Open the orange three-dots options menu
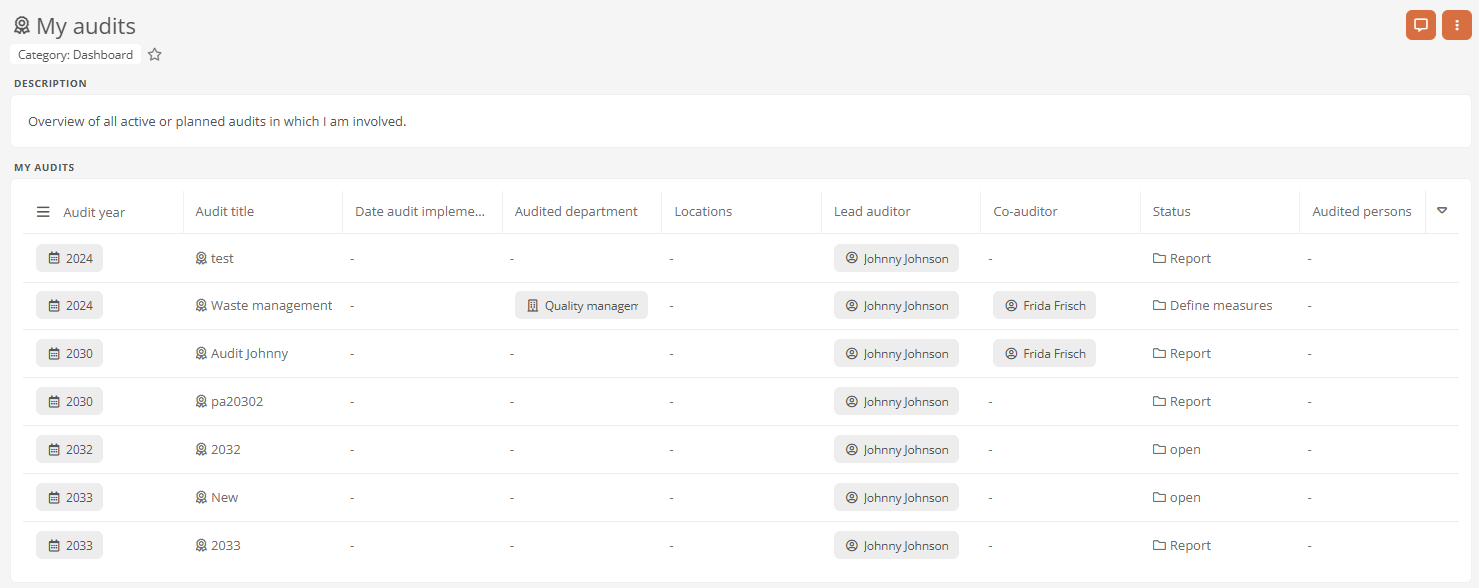Image resolution: width=1479 pixels, height=588 pixels. [1456, 25]
